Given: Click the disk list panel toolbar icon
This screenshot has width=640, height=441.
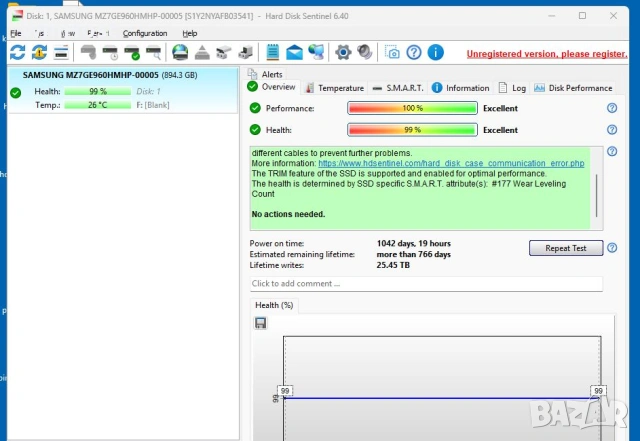Looking at the screenshot, I should click(x=61, y=52).
